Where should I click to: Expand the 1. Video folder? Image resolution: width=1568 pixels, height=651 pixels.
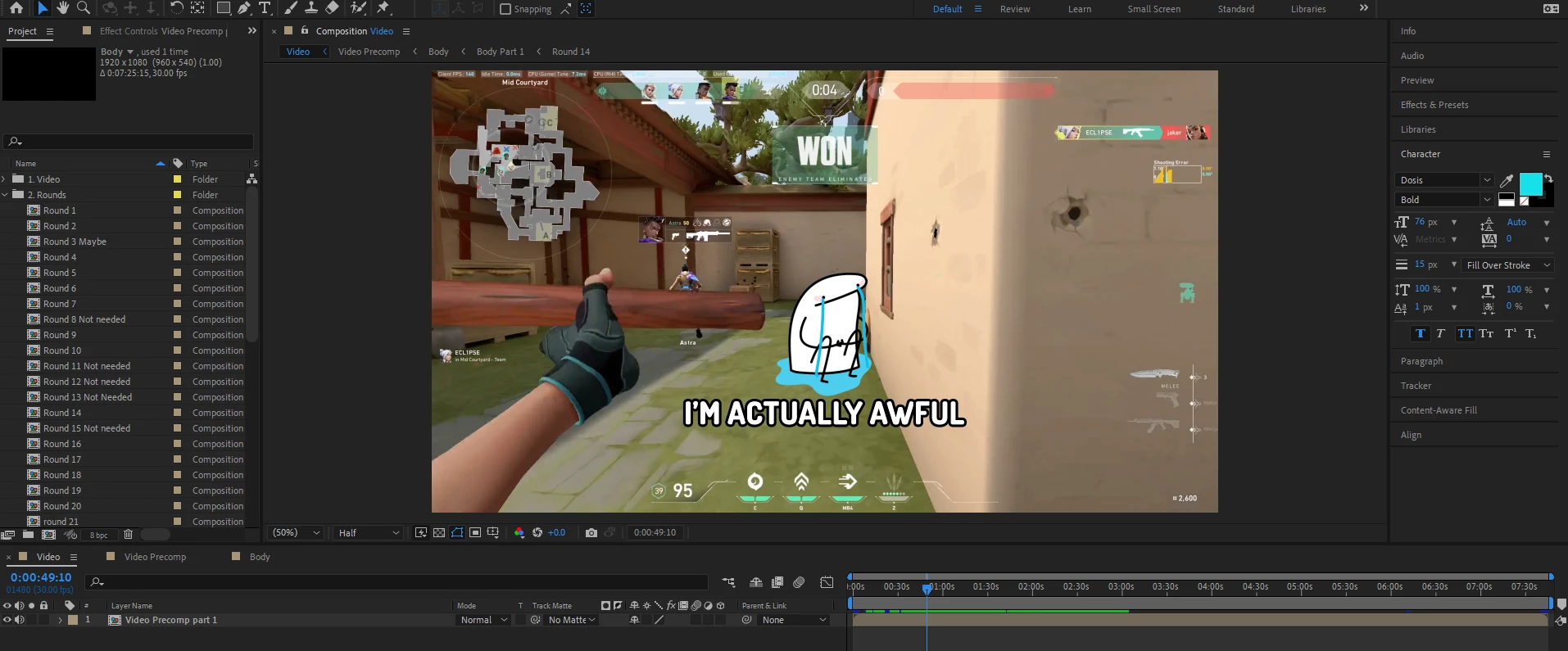coord(5,179)
